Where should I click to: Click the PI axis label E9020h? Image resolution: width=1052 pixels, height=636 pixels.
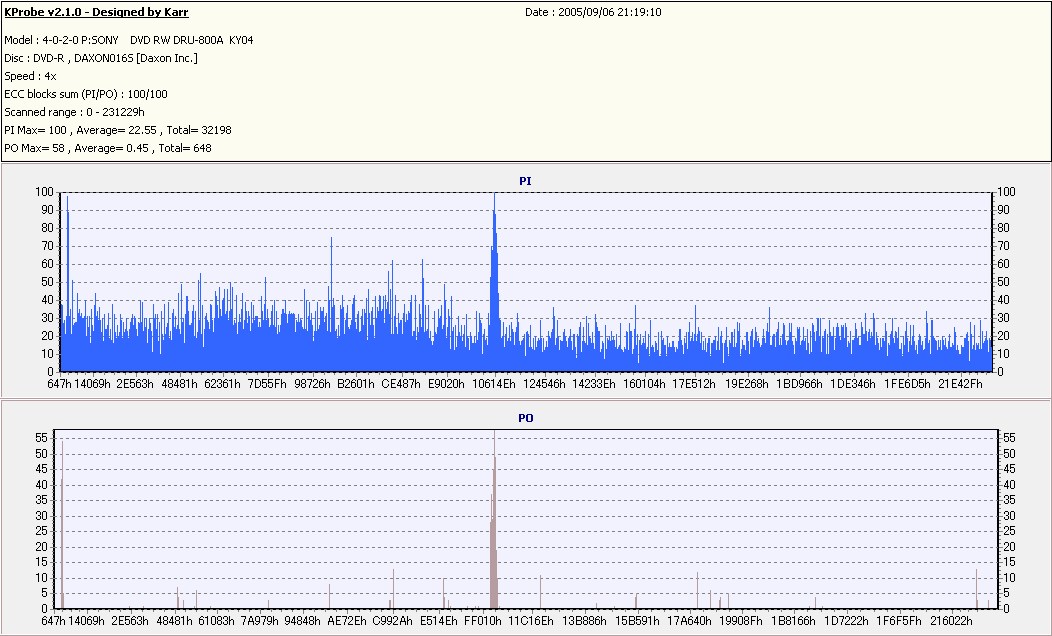[x=446, y=384]
